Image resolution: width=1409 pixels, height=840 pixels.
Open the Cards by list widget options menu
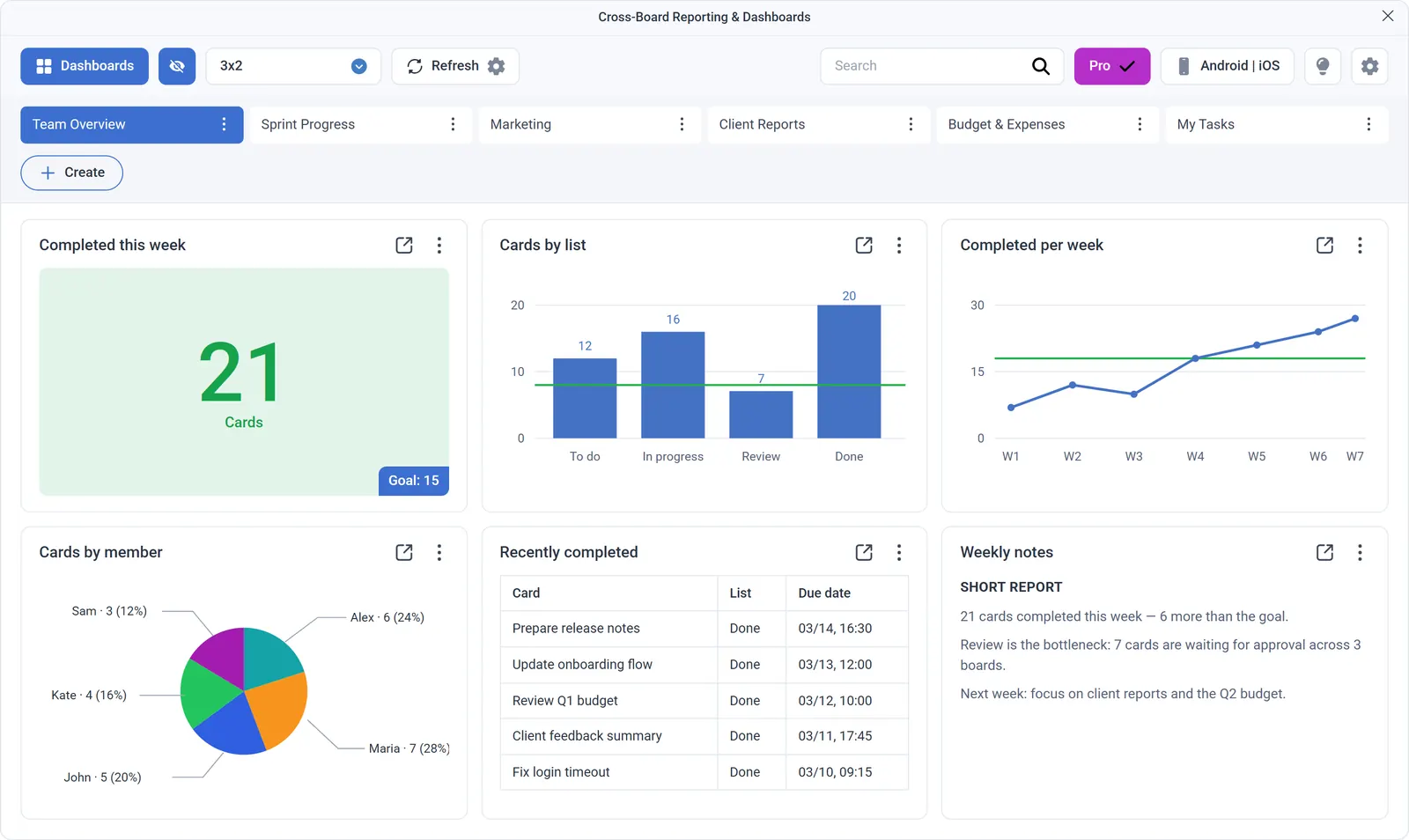pyautogui.click(x=899, y=245)
